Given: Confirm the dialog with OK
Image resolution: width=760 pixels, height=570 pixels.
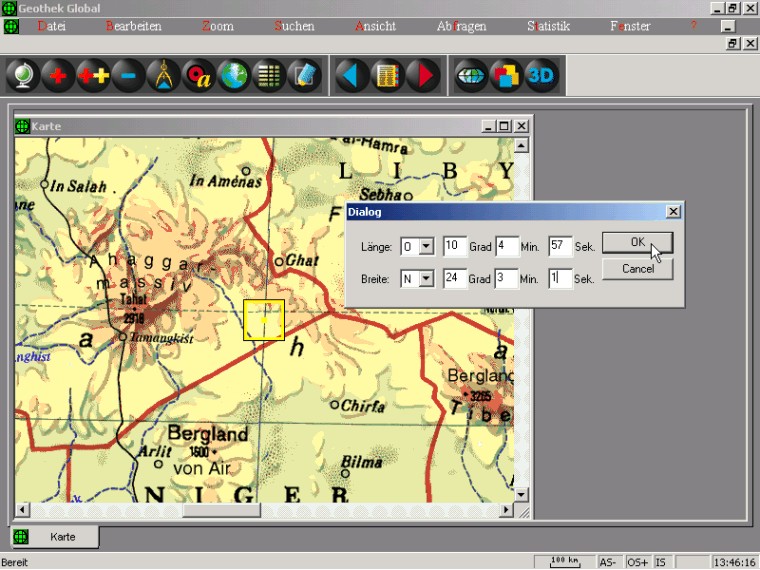Looking at the screenshot, I should coord(637,243).
